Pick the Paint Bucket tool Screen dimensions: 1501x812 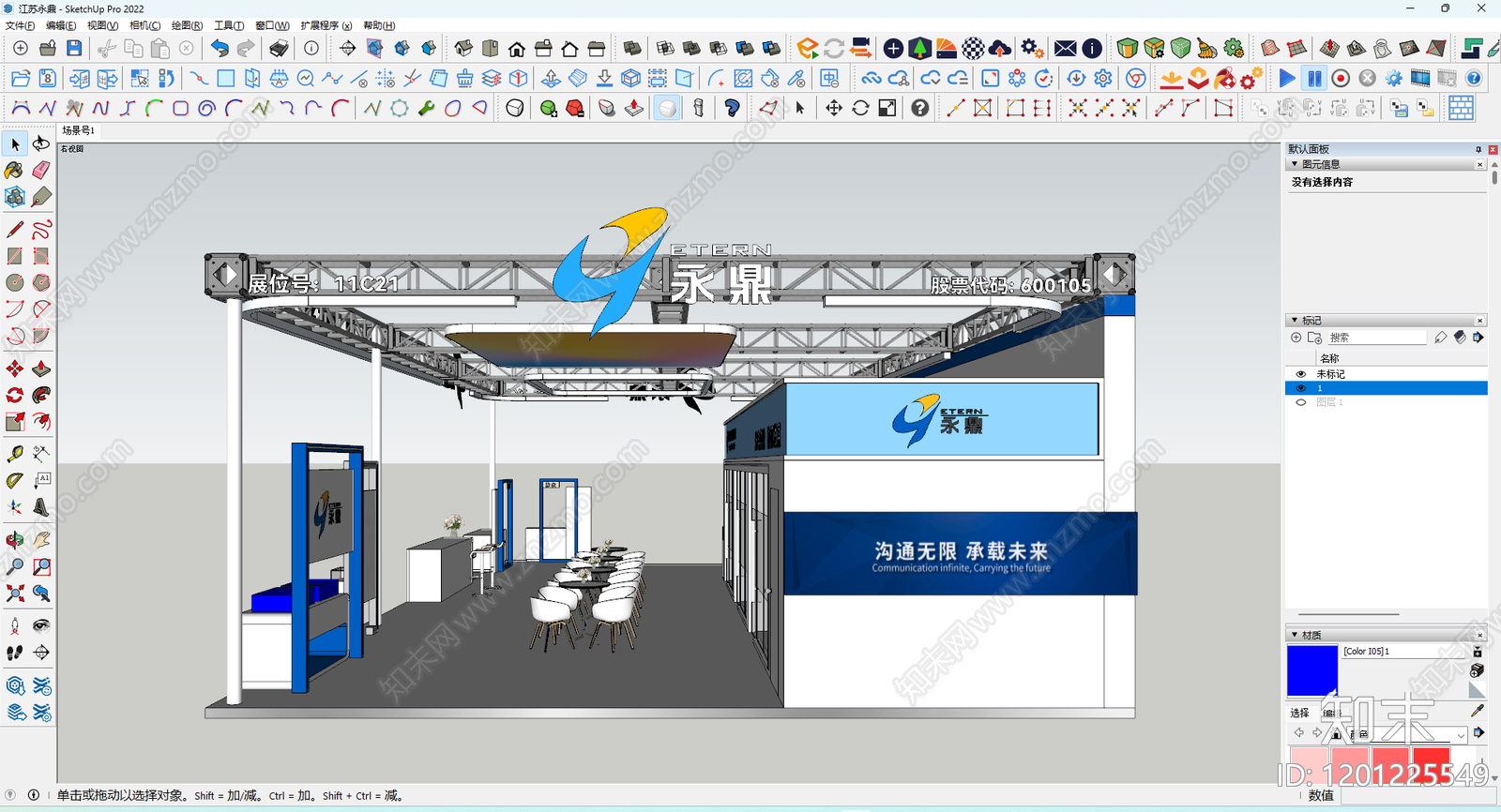15,170
